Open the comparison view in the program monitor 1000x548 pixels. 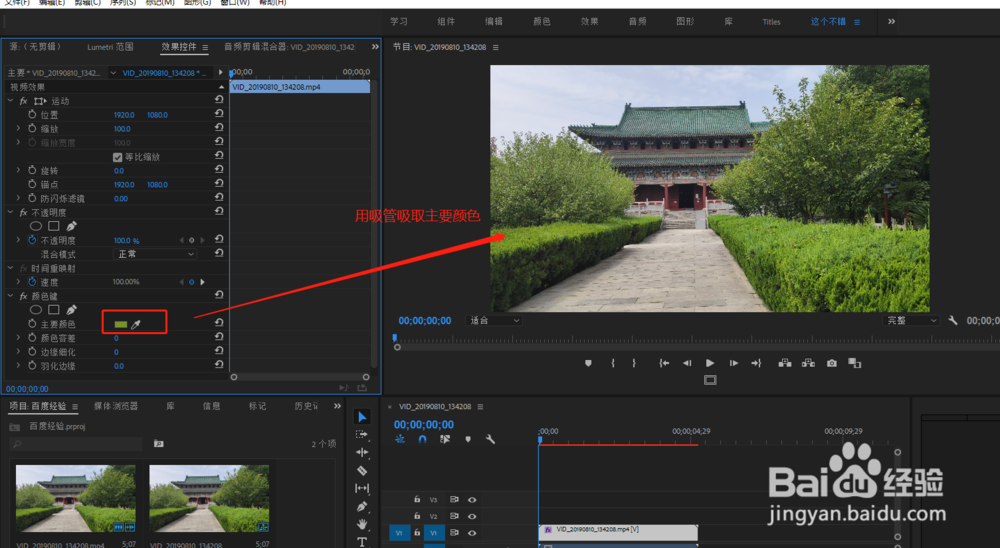pos(855,363)
